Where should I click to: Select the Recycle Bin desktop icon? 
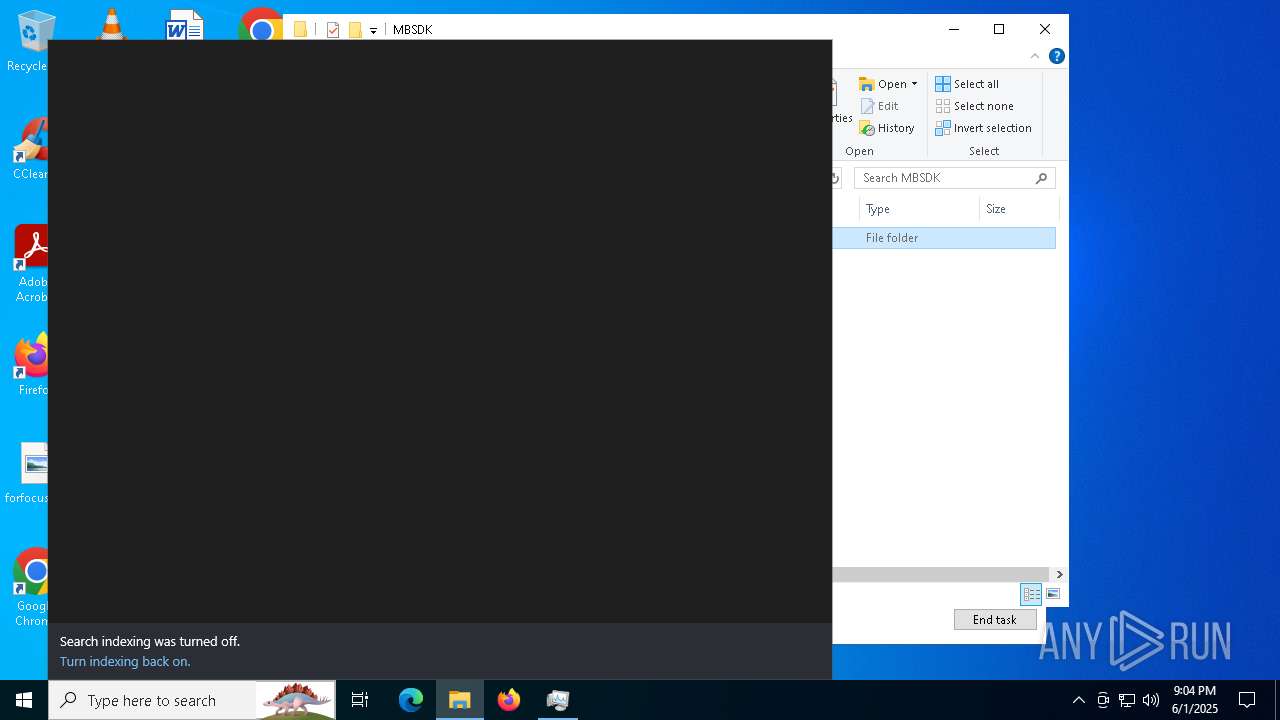click(34, 41)
